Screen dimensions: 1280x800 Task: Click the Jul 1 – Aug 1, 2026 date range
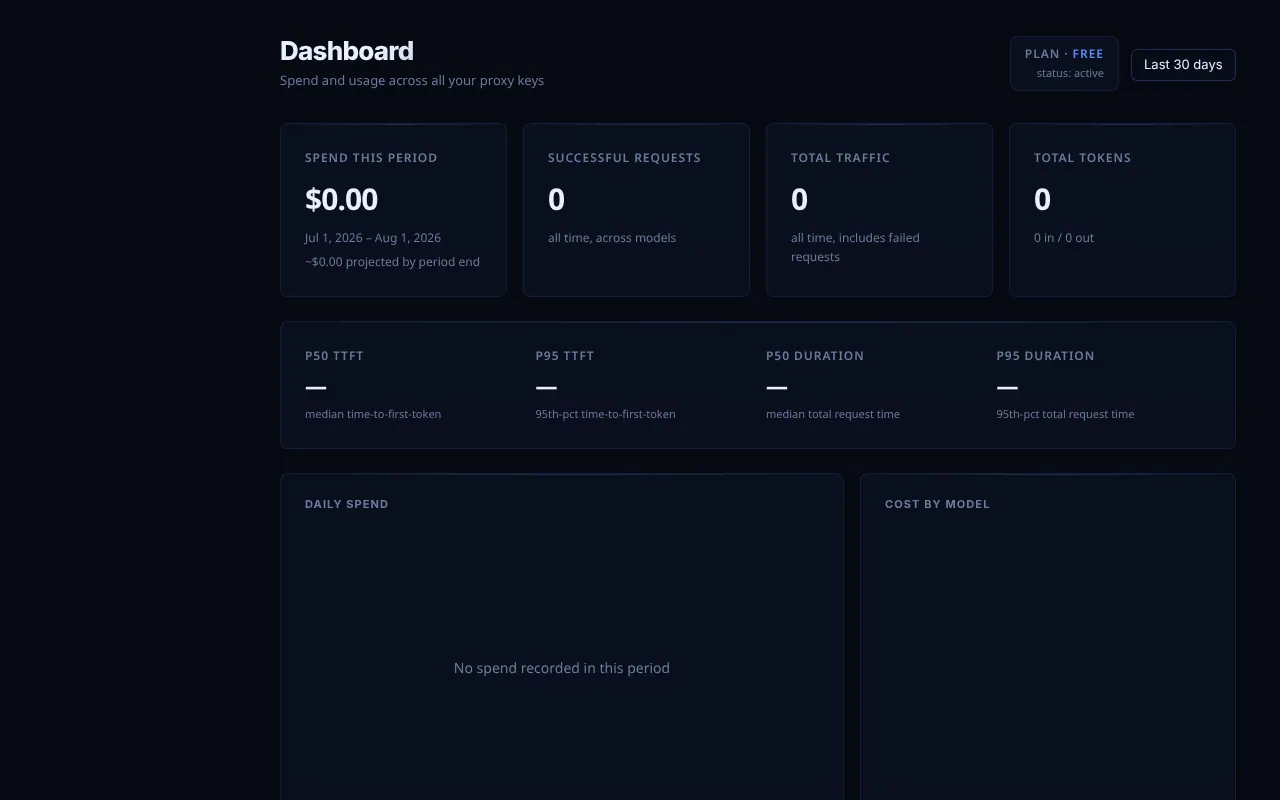pyautogui.click(x=373, y=238)
